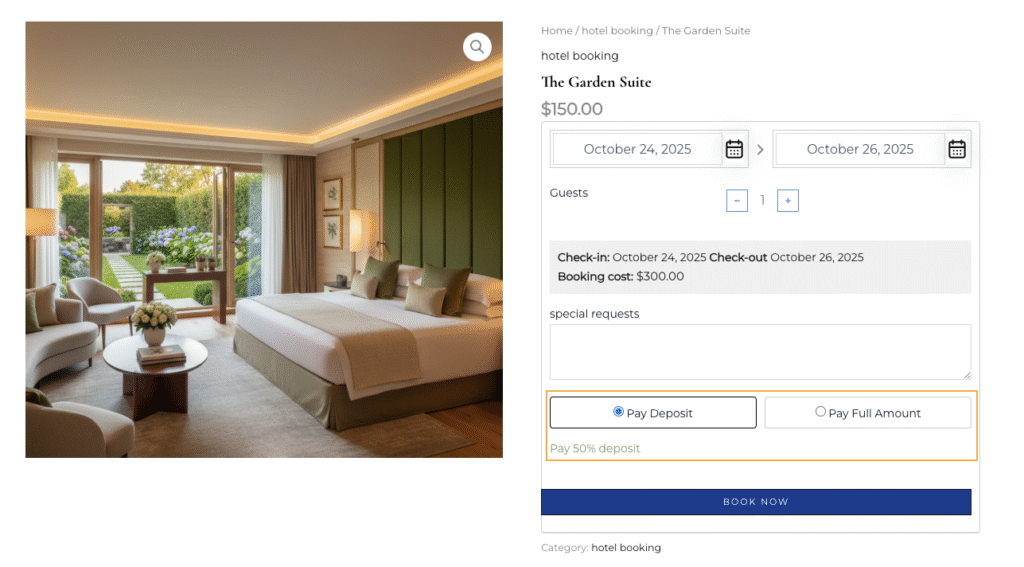Image resolution: width=1024 pixels, height=567 pixels.
Task: Select the Pay Deposit radio option
Action: coord(618,412)
